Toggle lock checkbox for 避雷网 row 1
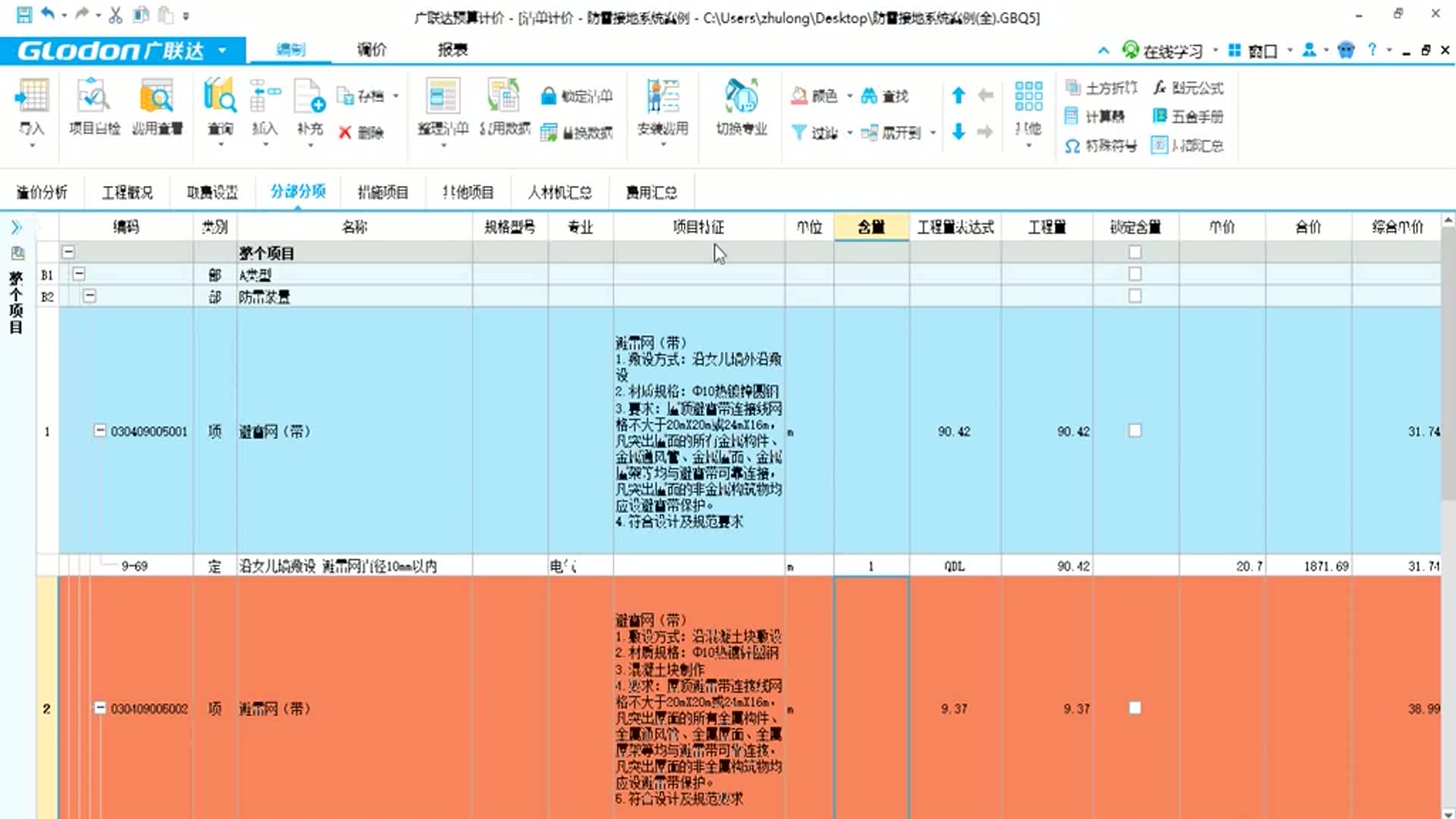 1134,431
